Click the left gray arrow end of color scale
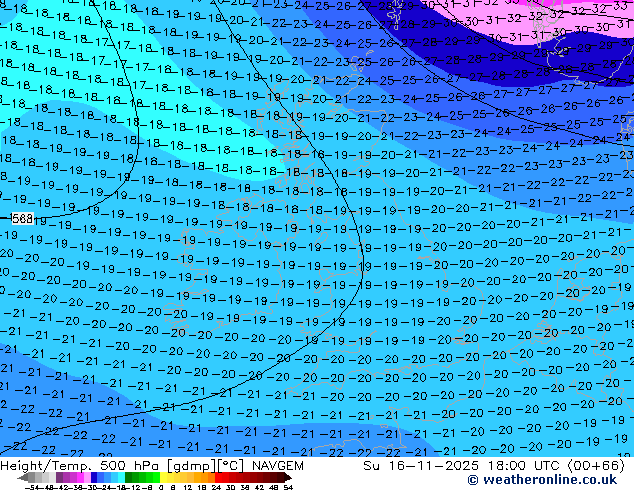 point(22,478)
